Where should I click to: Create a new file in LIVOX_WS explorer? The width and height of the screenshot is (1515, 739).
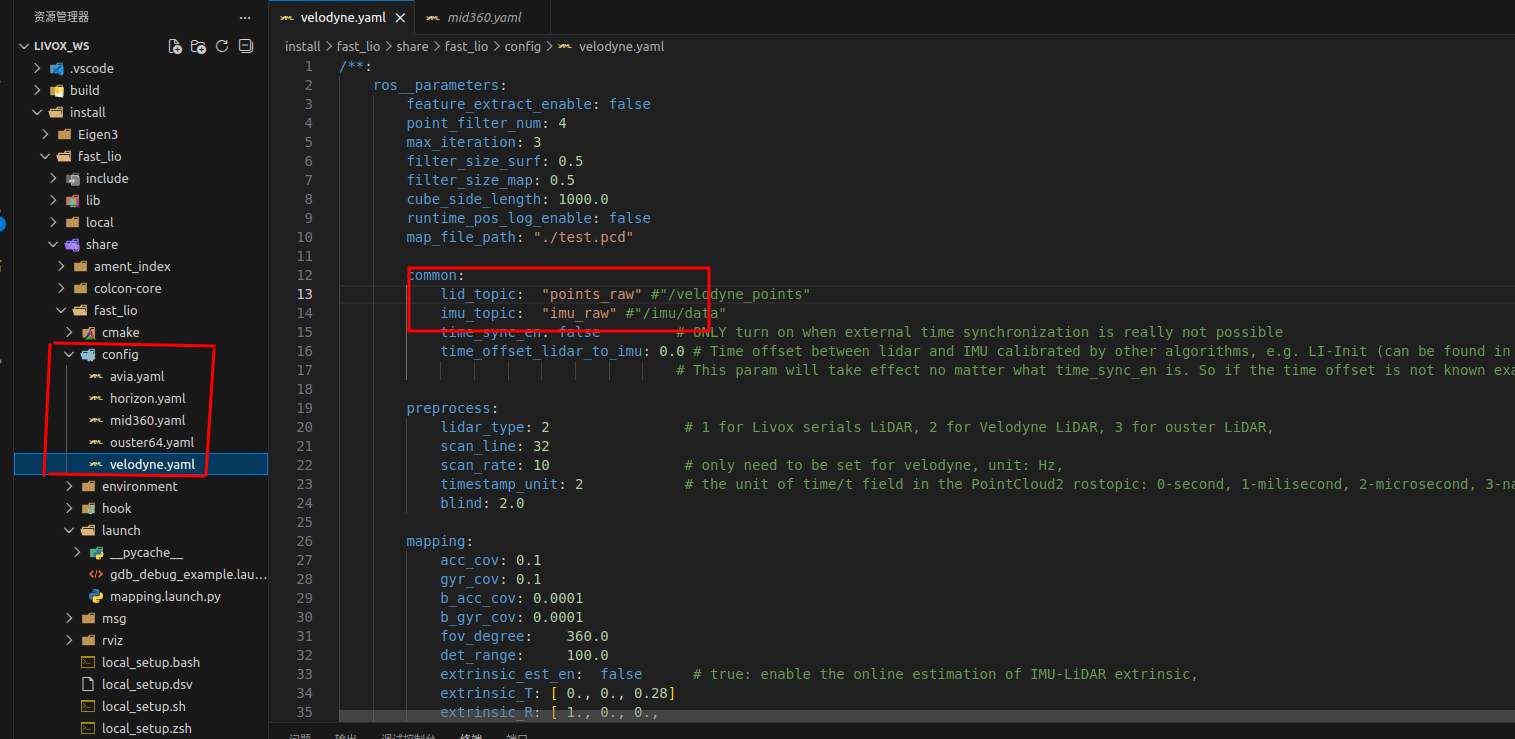coord(175,46)
